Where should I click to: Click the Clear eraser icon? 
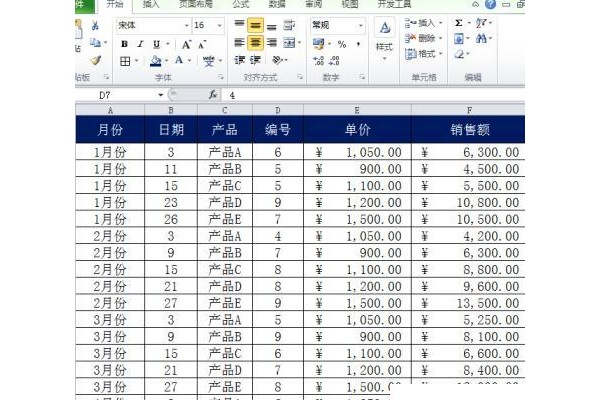tap(459, 54)
